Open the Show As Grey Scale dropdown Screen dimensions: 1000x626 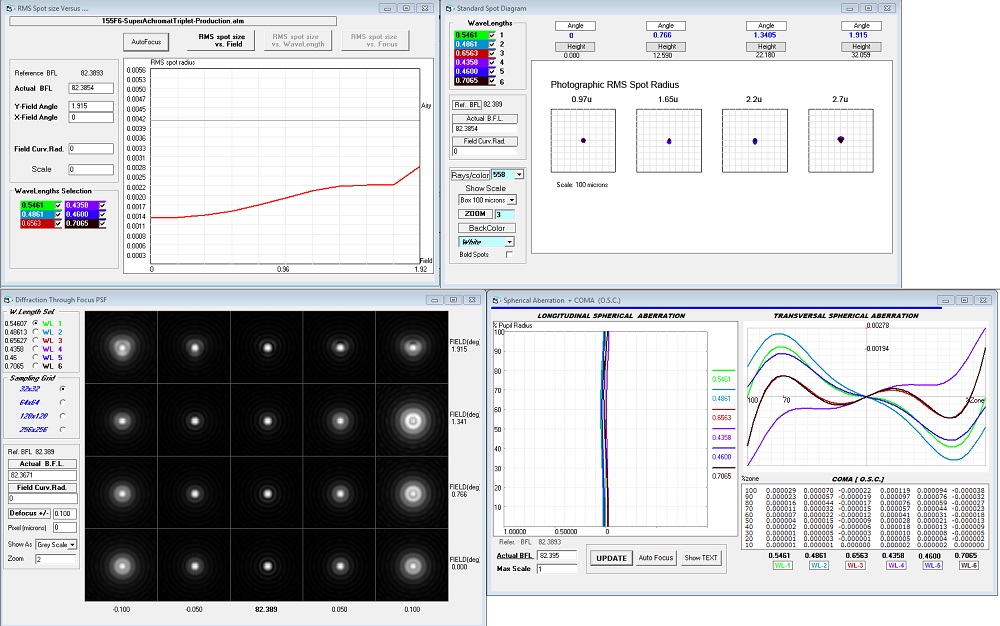73,544
